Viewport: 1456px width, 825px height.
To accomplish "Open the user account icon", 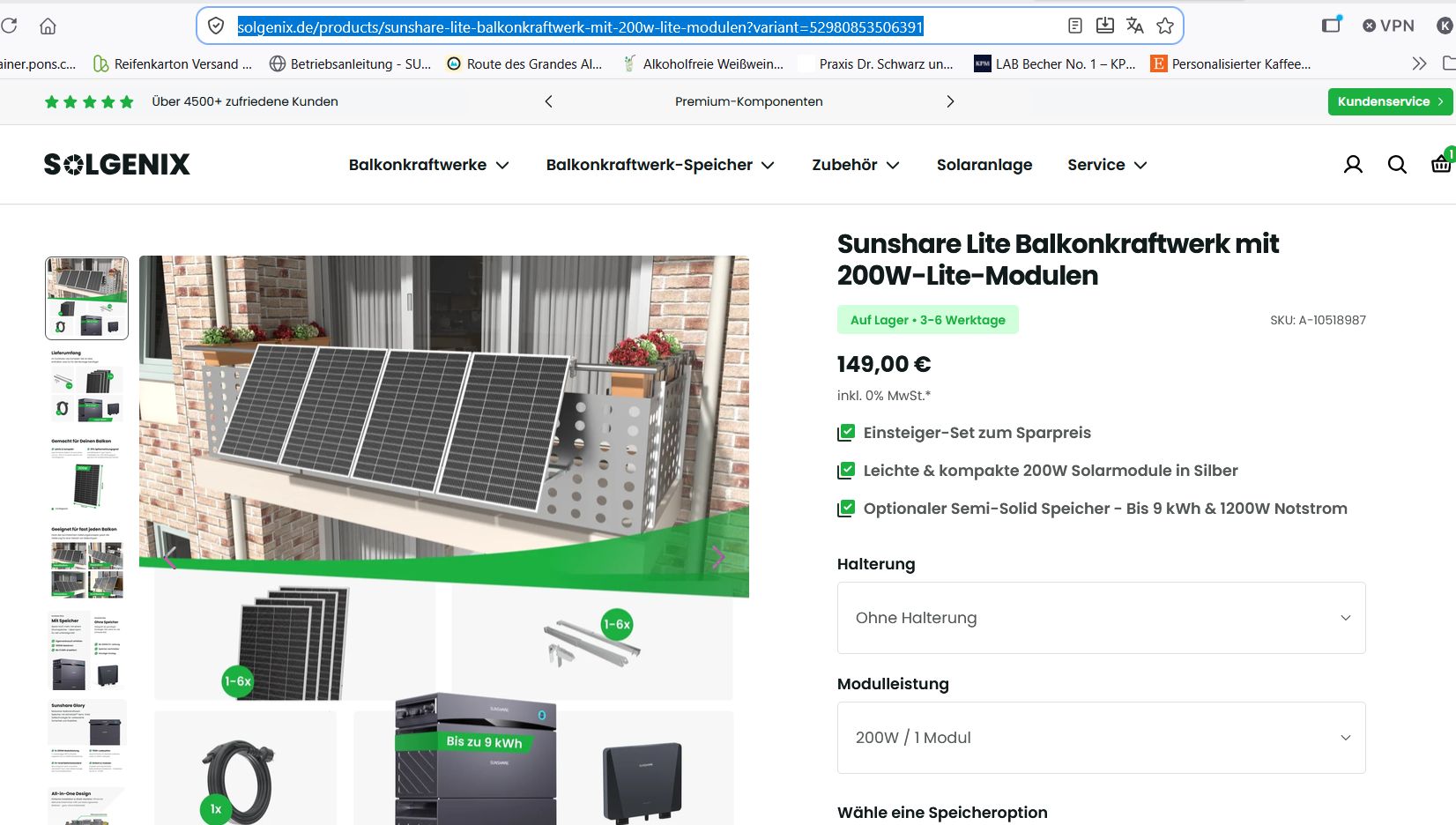I will click(x=1353, y=165).
